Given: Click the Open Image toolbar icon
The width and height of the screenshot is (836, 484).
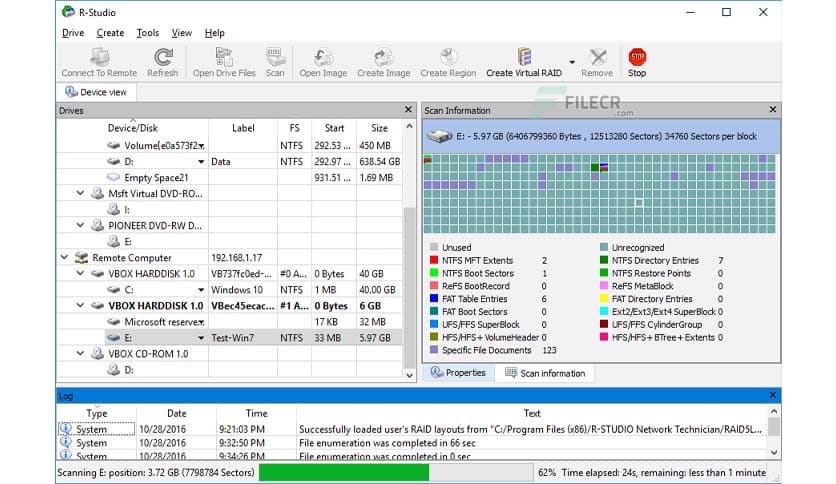Looking at the screenshot, I should pos(323,58).
